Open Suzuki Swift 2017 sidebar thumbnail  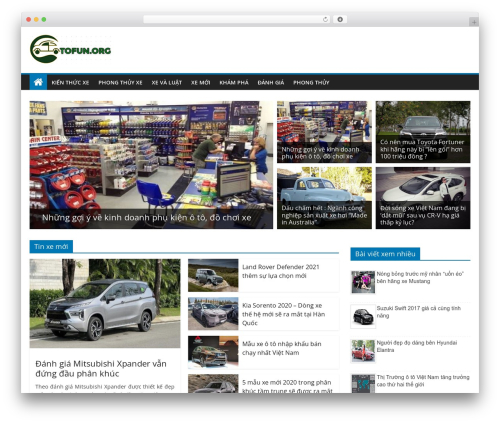pos(363,316)
